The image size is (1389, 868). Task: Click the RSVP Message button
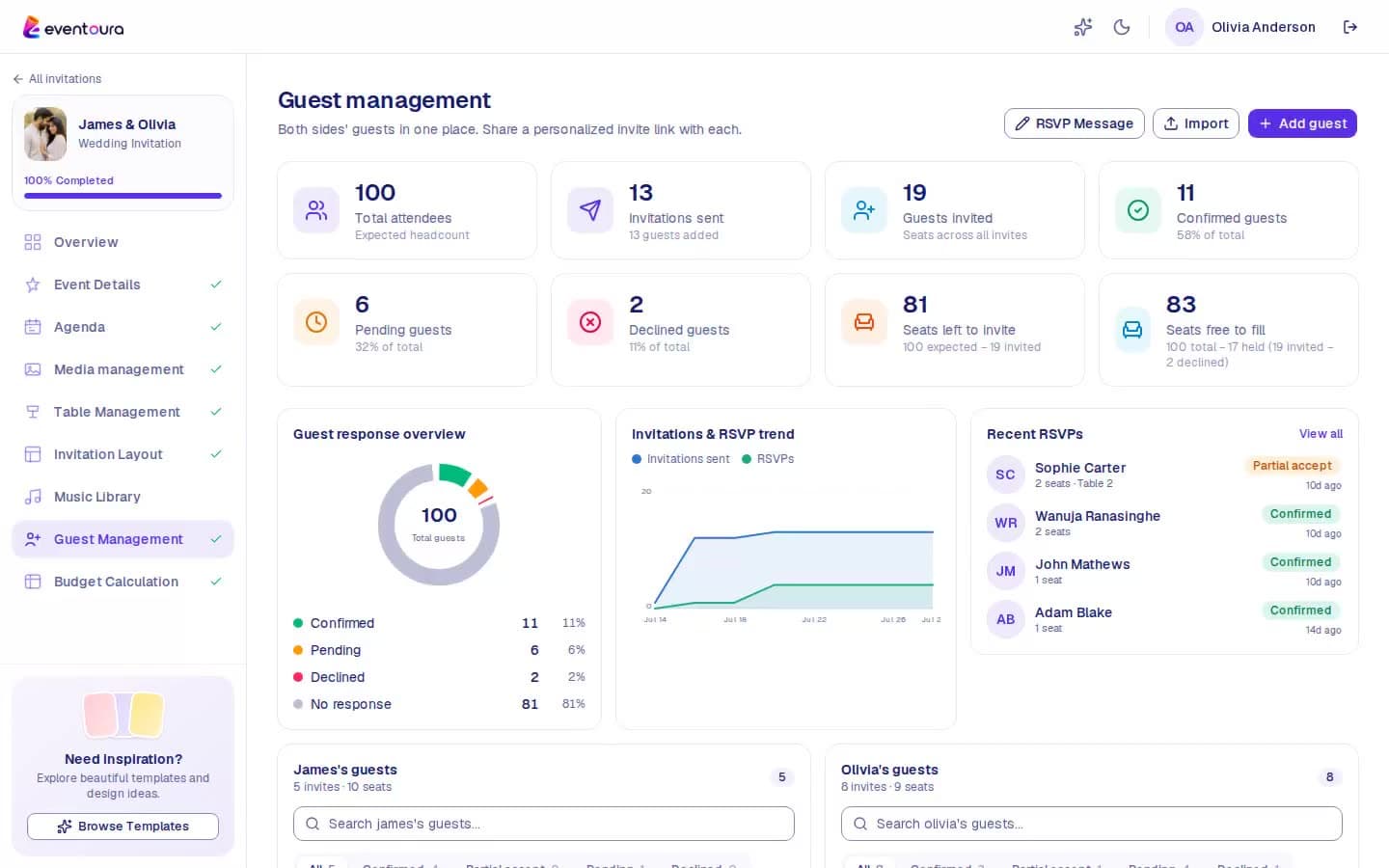pyautogui.click(x=1075, y=123)
